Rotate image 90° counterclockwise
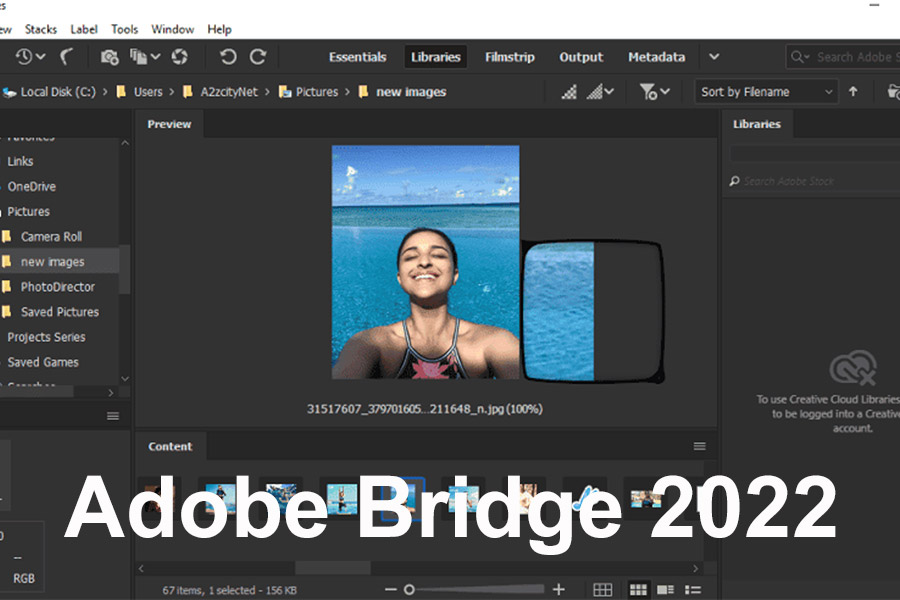The height and width of the screenshot is (600, 900). (x=228, y=57)
